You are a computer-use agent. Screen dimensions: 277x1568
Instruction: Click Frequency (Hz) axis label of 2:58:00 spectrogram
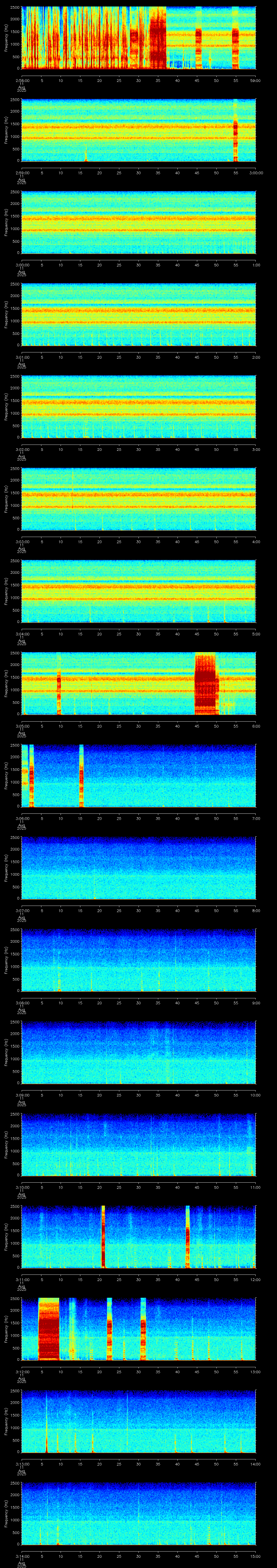click(7, 38)
